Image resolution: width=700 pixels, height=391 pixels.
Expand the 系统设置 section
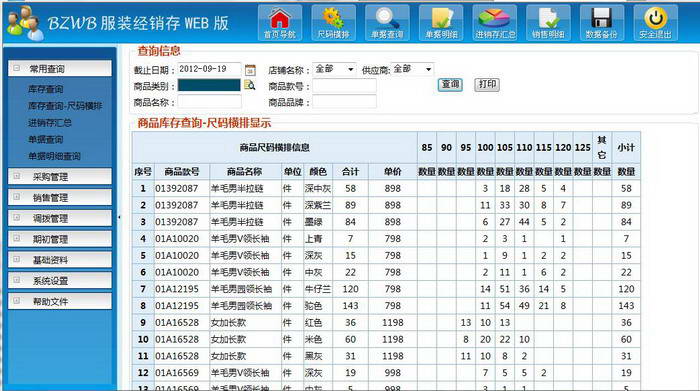tap(17, 280)
